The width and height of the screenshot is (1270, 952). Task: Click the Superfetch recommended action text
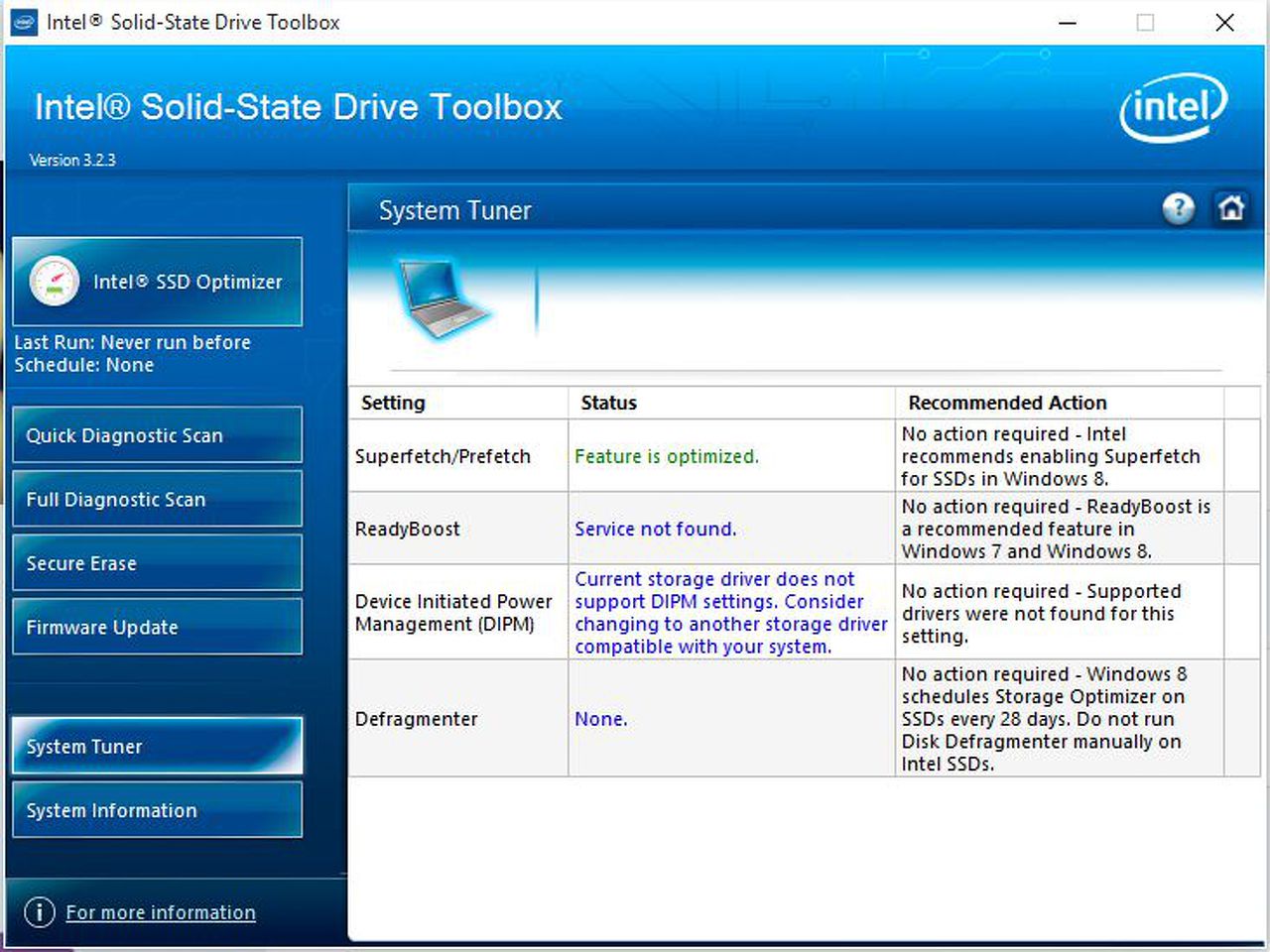(x=1051, y=456)
